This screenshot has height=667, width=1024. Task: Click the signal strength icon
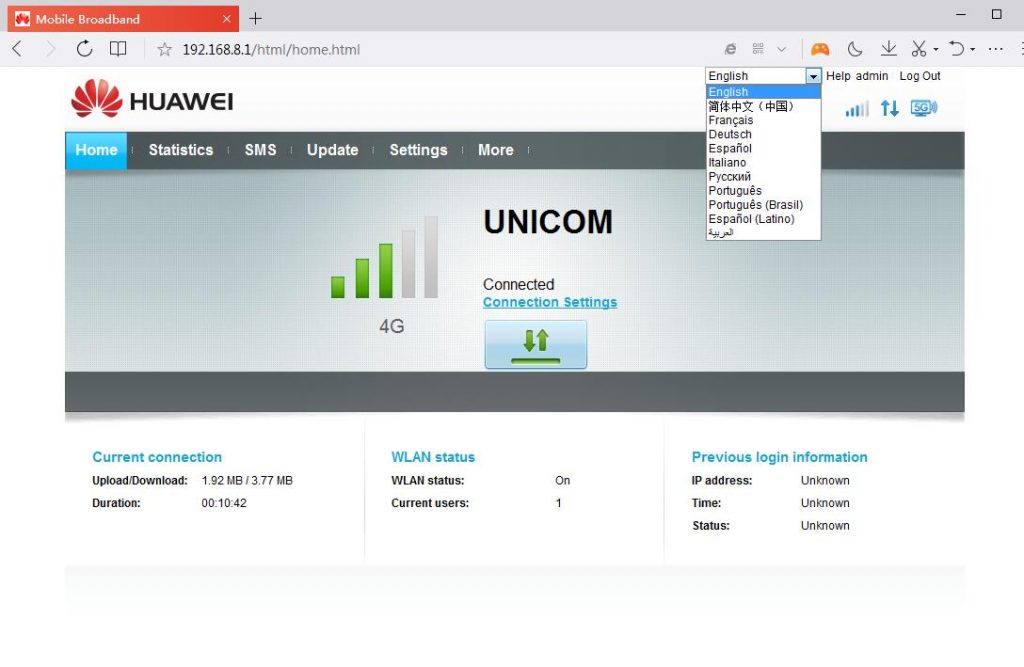tap(855, 108)
